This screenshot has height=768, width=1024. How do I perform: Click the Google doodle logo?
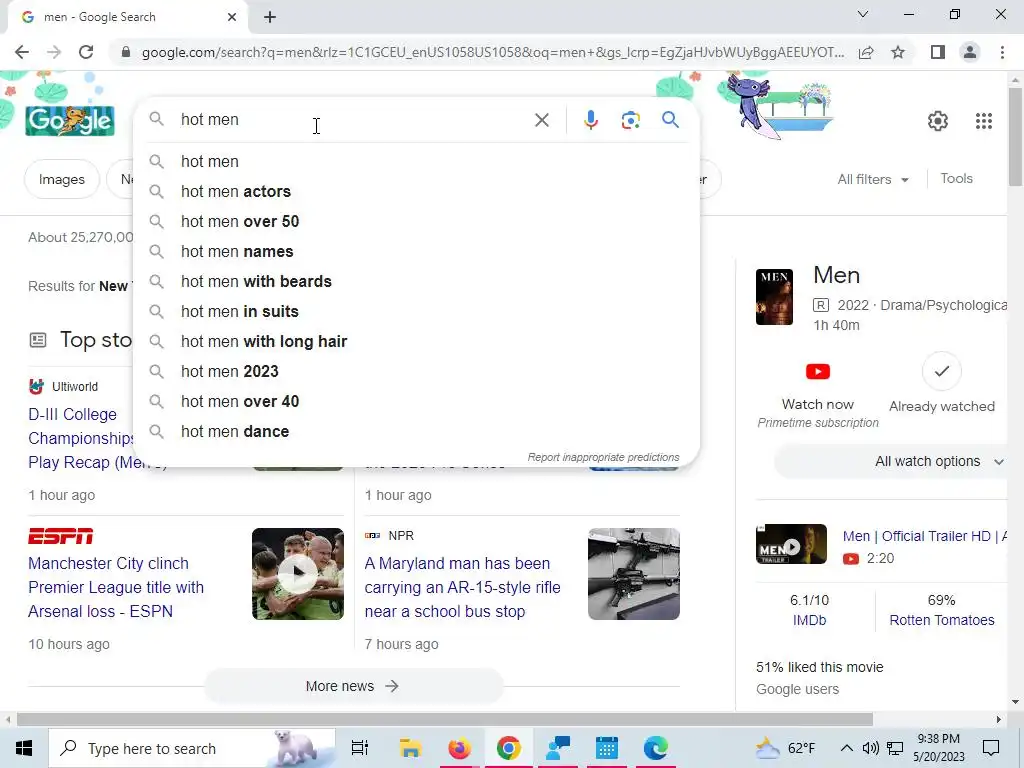[70, 121]
